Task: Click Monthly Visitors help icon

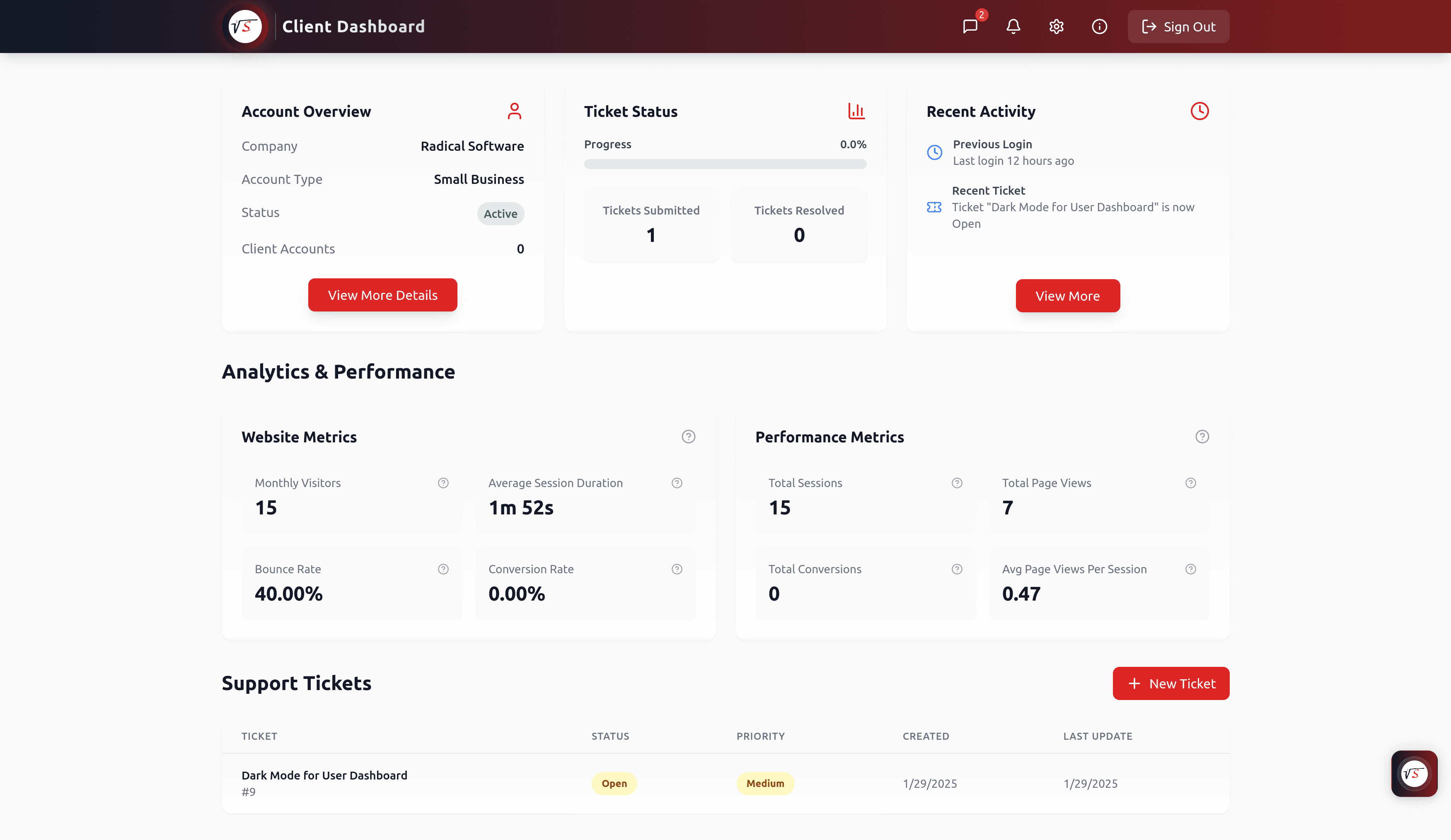Action: point(443,483)
